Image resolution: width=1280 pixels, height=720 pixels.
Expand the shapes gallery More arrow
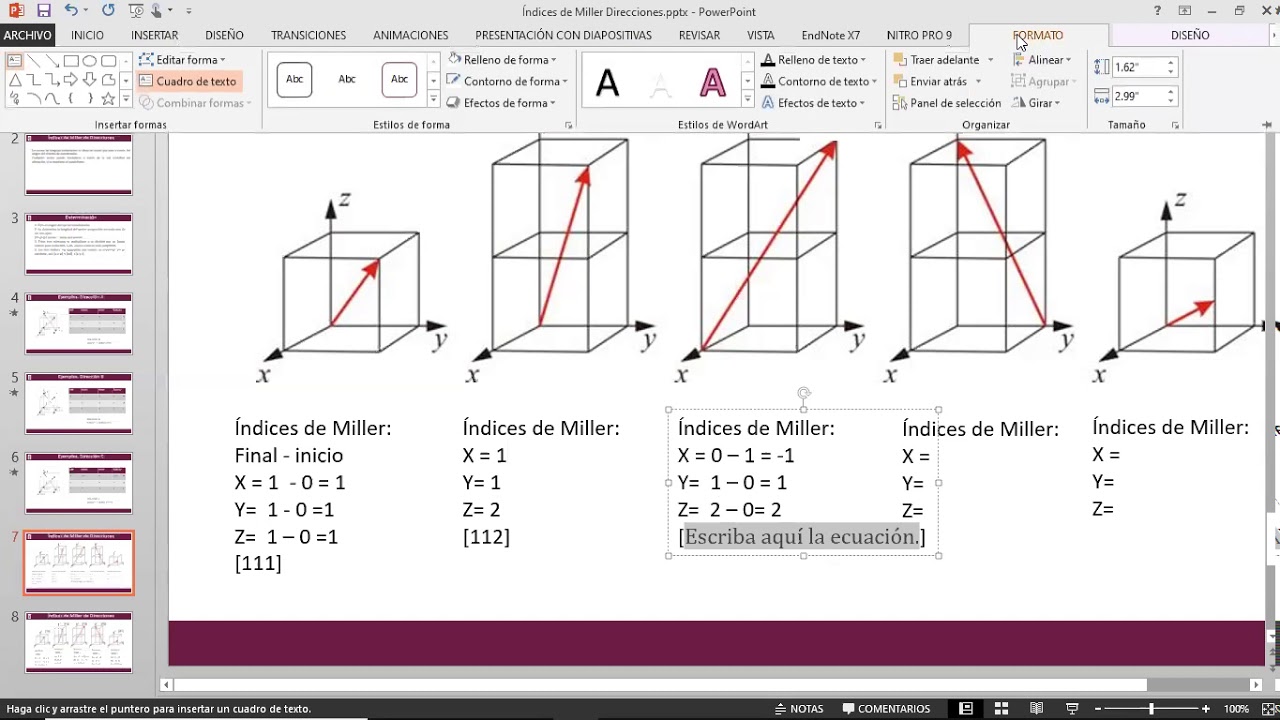(x=127, y=99)
